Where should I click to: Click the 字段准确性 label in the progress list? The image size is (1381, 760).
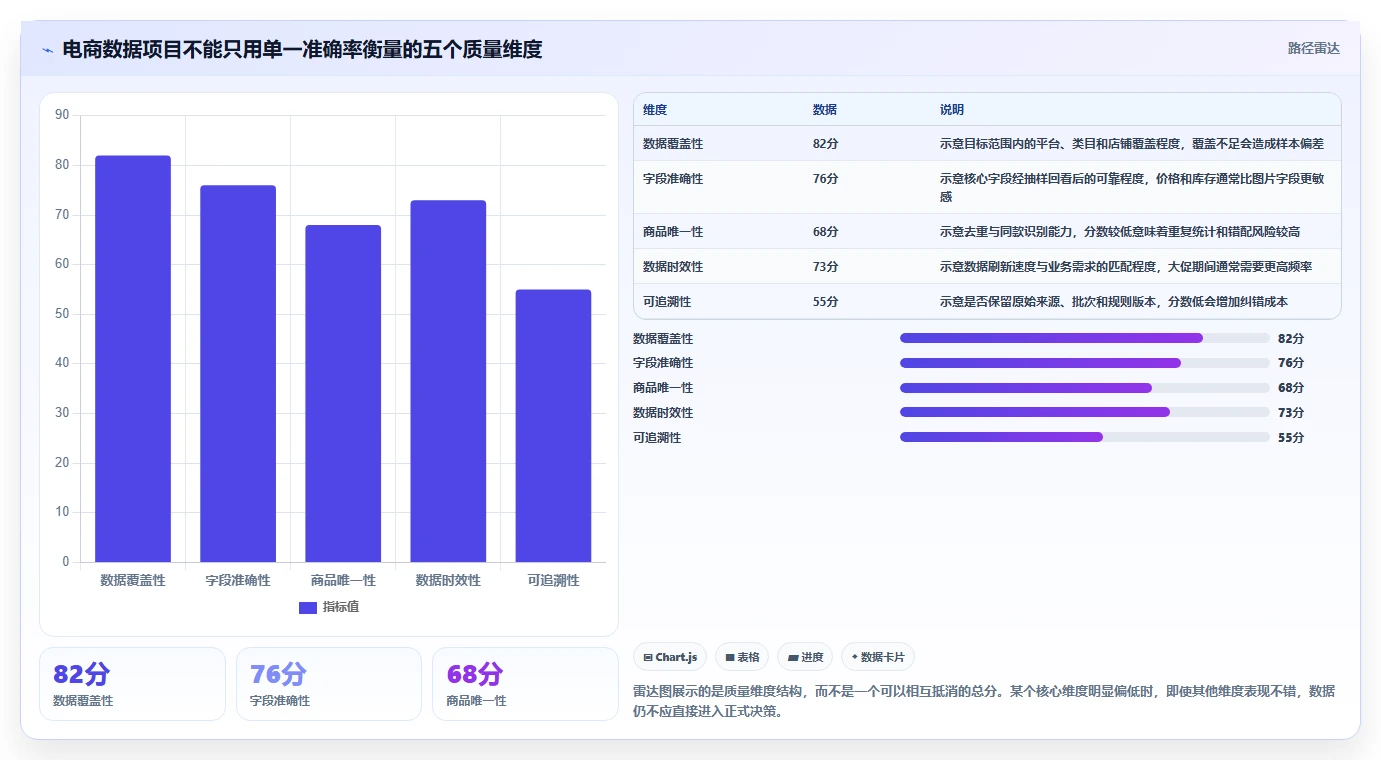[663, 363]
